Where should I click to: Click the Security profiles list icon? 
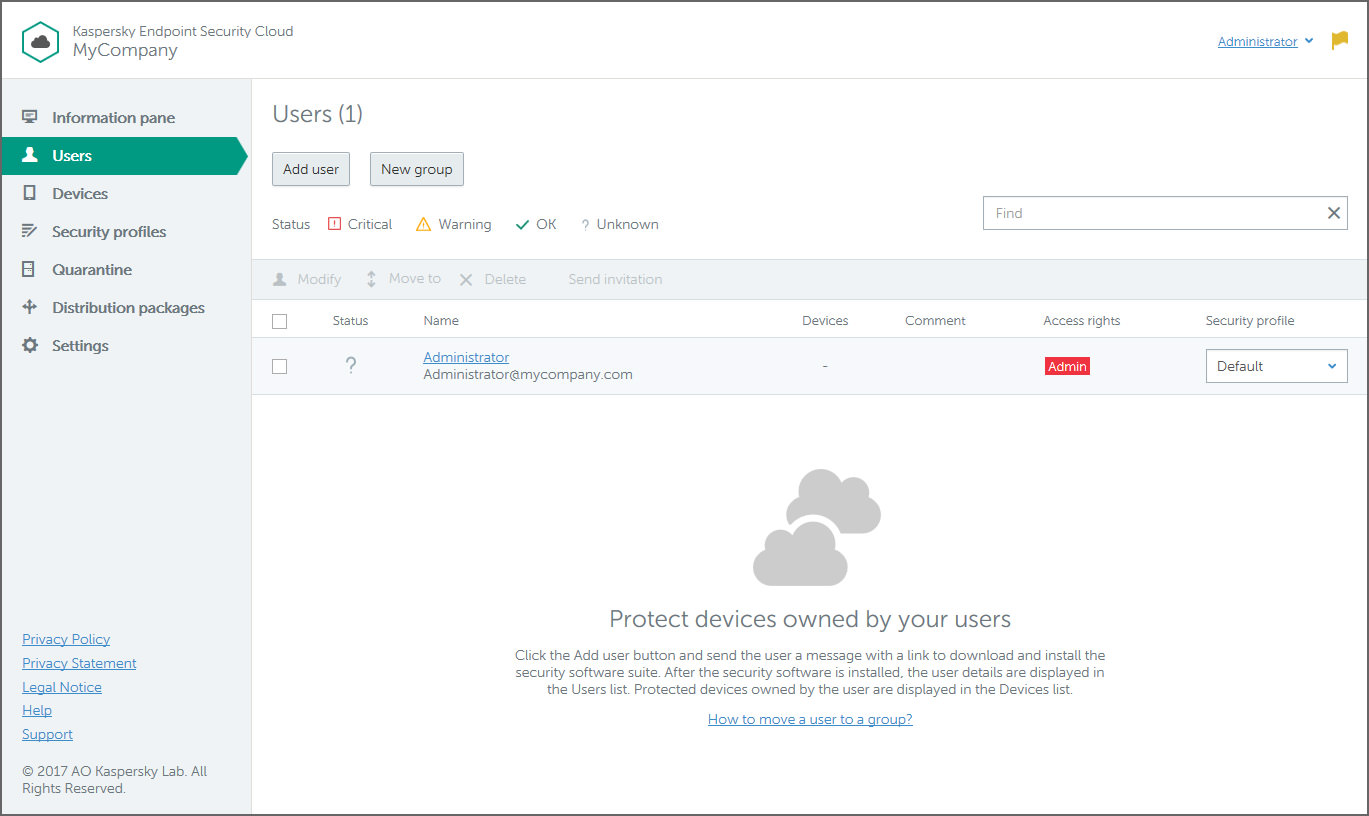pos(30,231)
